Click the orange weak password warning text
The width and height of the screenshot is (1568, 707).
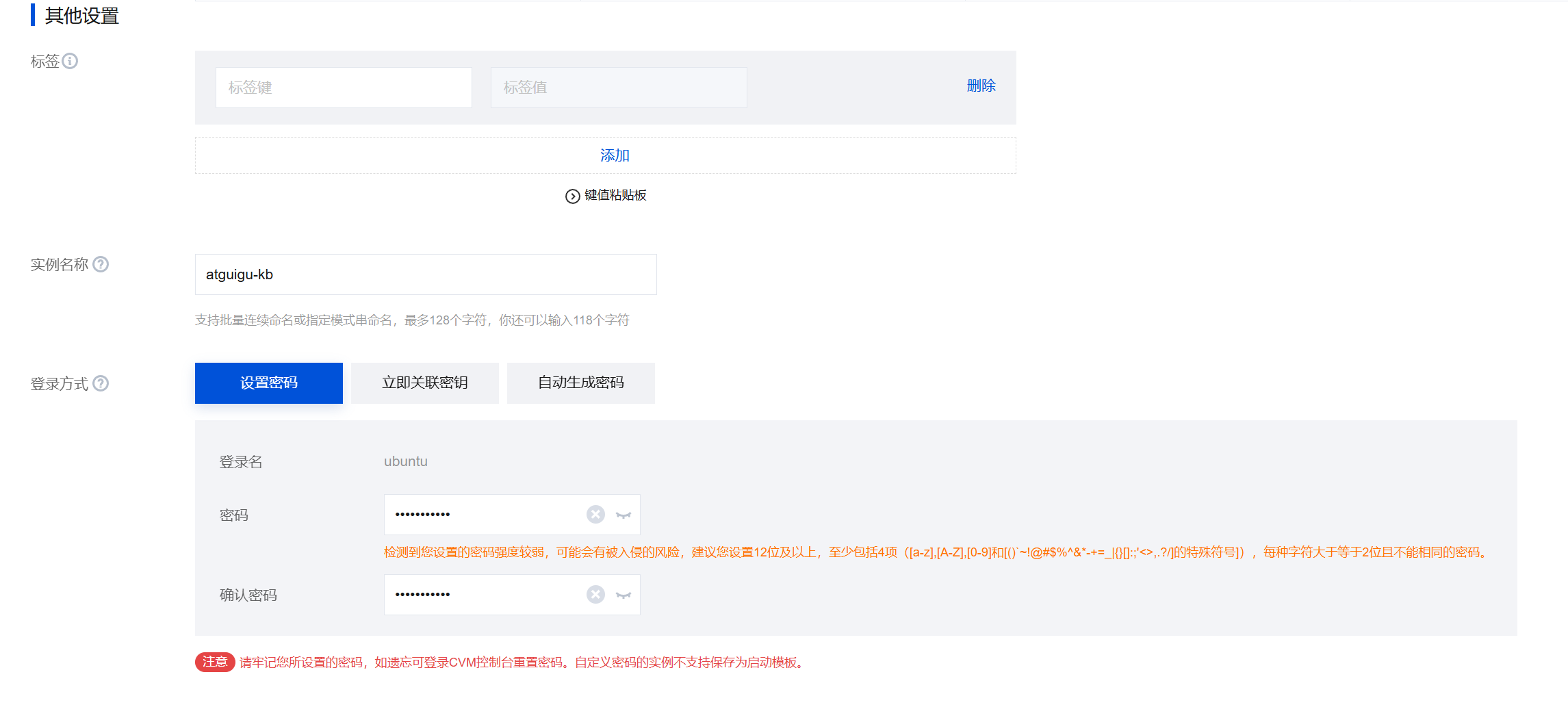point(936,552)
